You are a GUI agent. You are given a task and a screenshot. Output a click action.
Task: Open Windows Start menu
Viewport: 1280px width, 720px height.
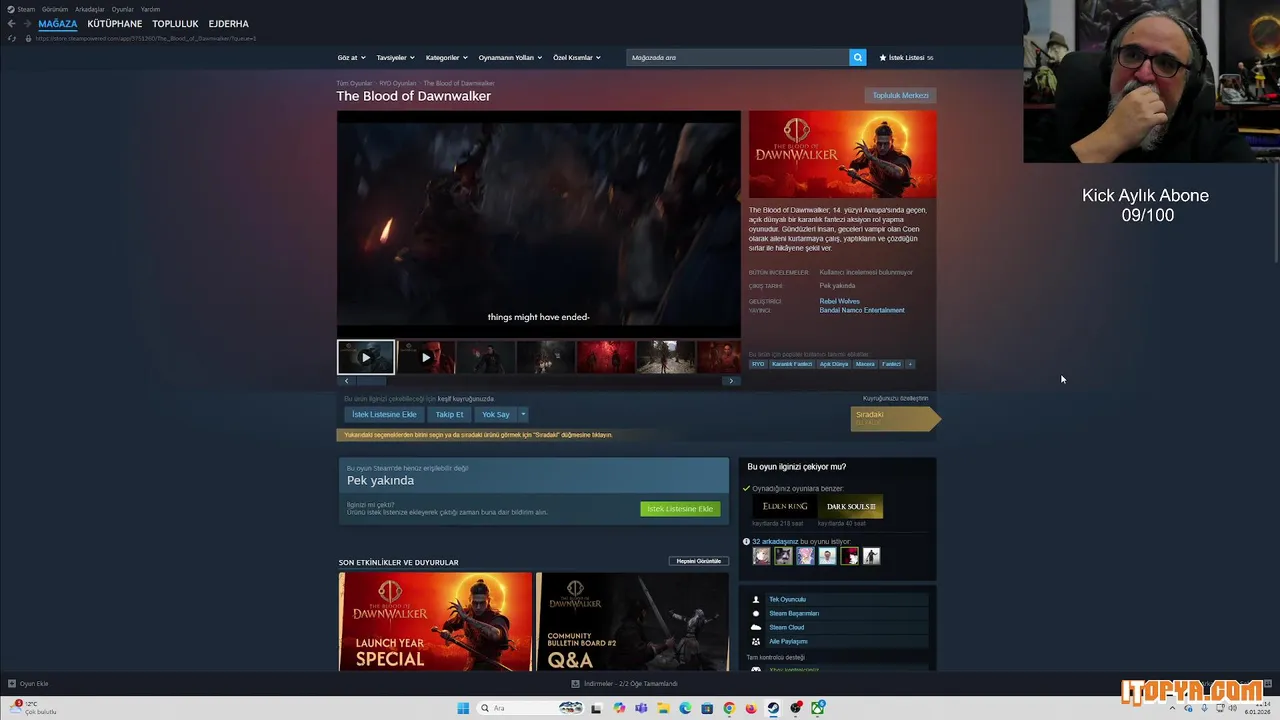tap(463, 708)
